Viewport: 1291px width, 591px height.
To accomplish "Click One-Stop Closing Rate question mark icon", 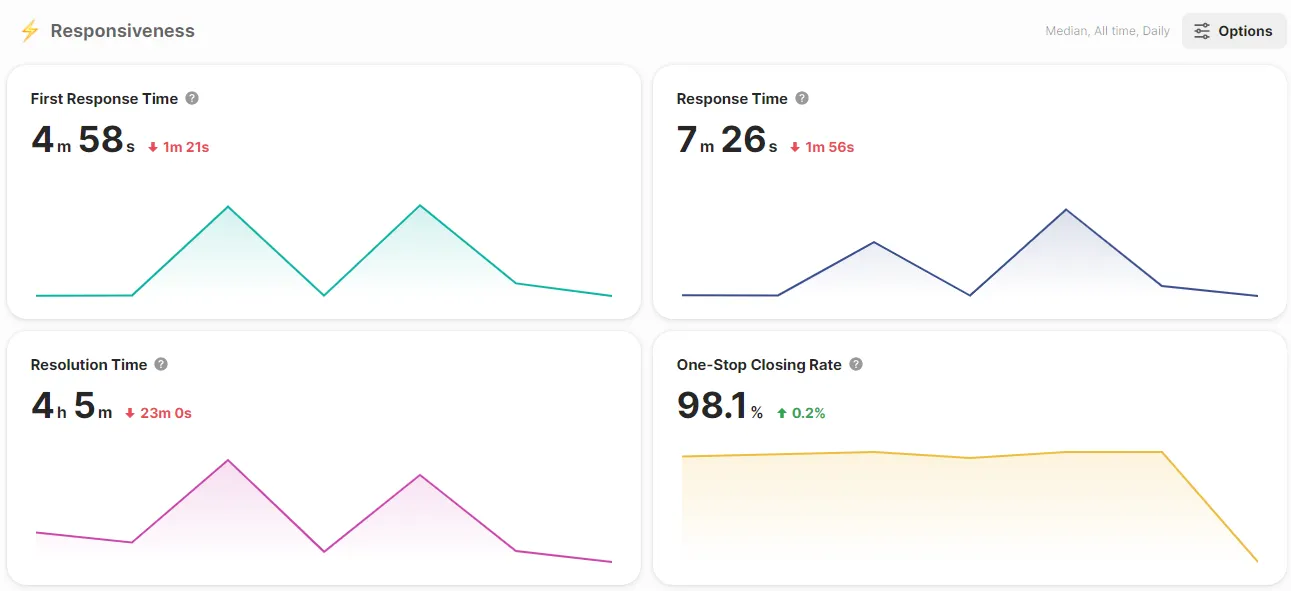I will (856, 364).
